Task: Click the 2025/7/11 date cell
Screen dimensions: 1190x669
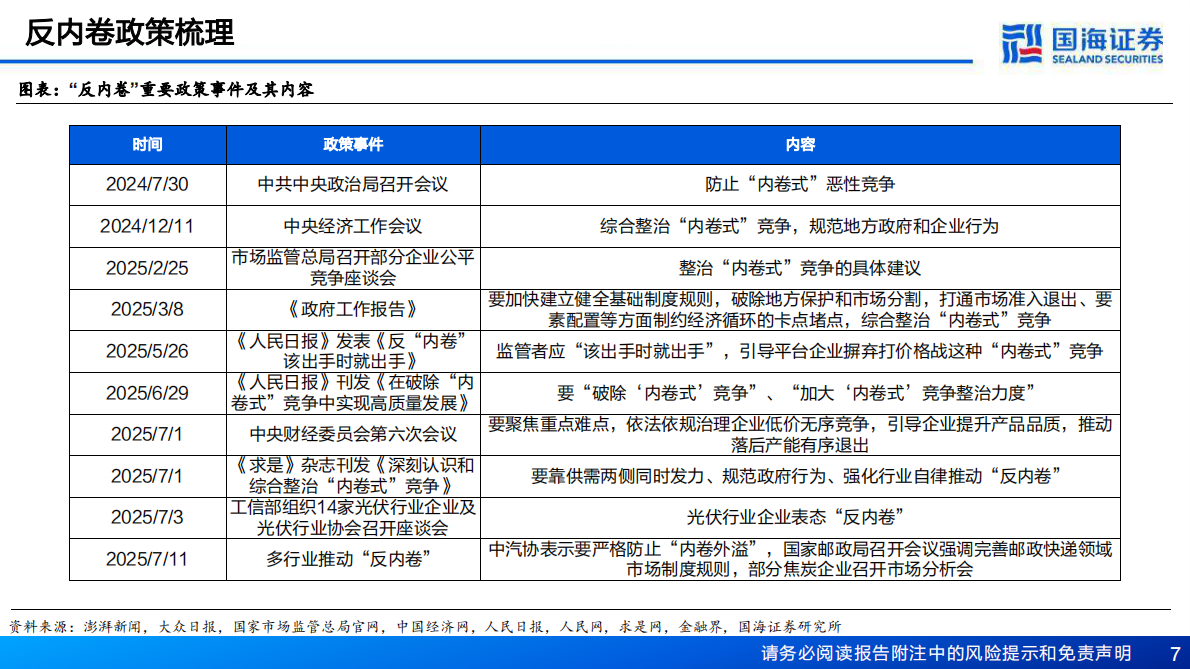Action: tap(148, 560)
